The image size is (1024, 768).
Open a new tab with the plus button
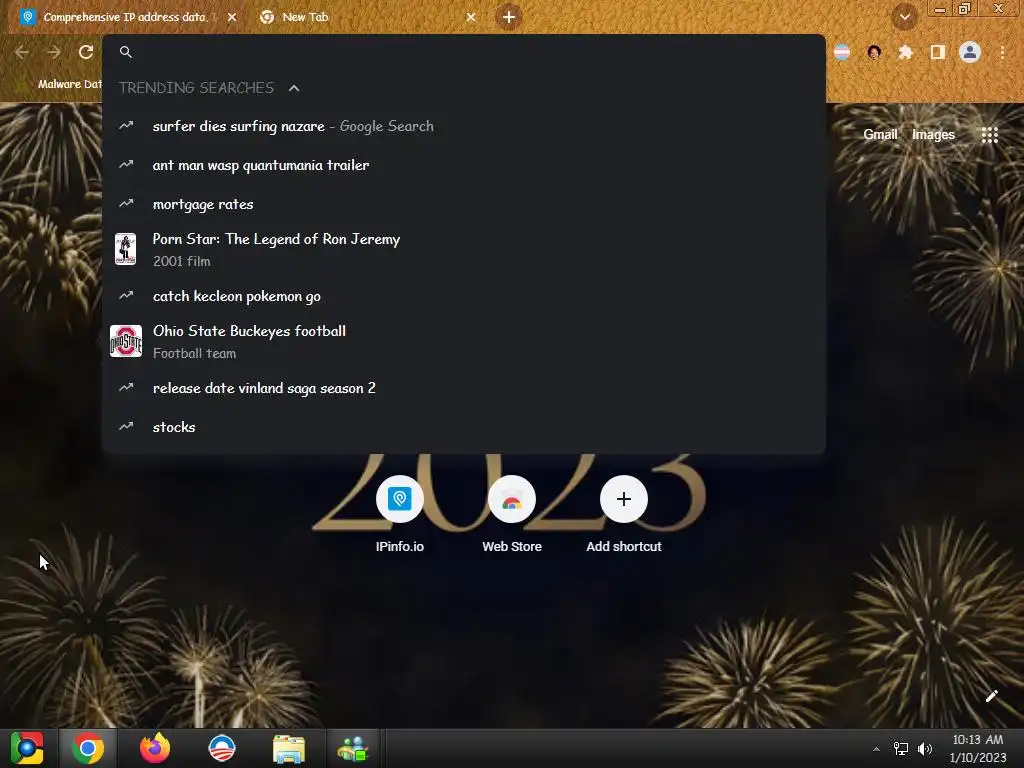click(509, 17)
